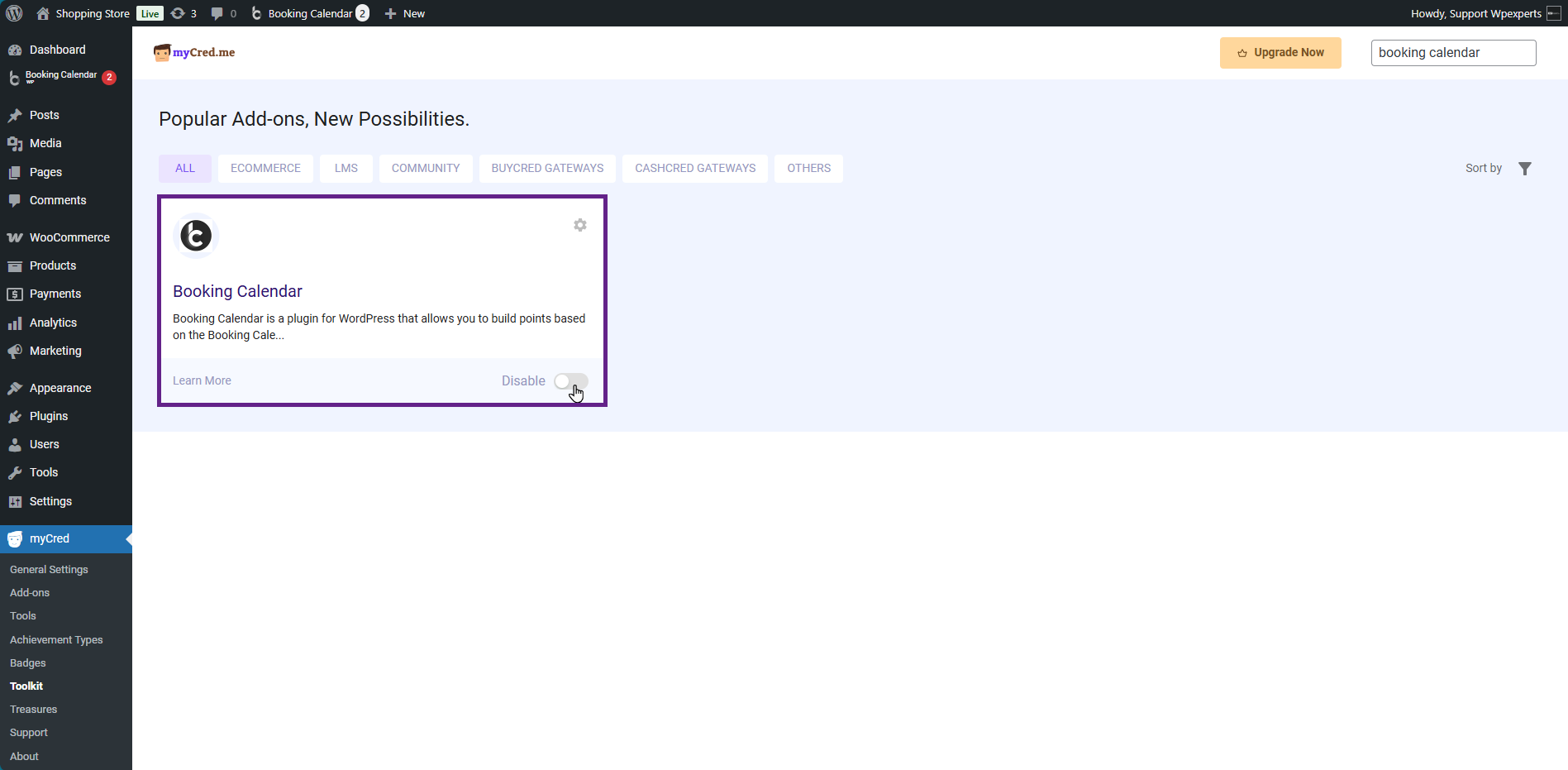
Task: Click the WordPress logo in admin bar
Action: (x=14, y=13)
